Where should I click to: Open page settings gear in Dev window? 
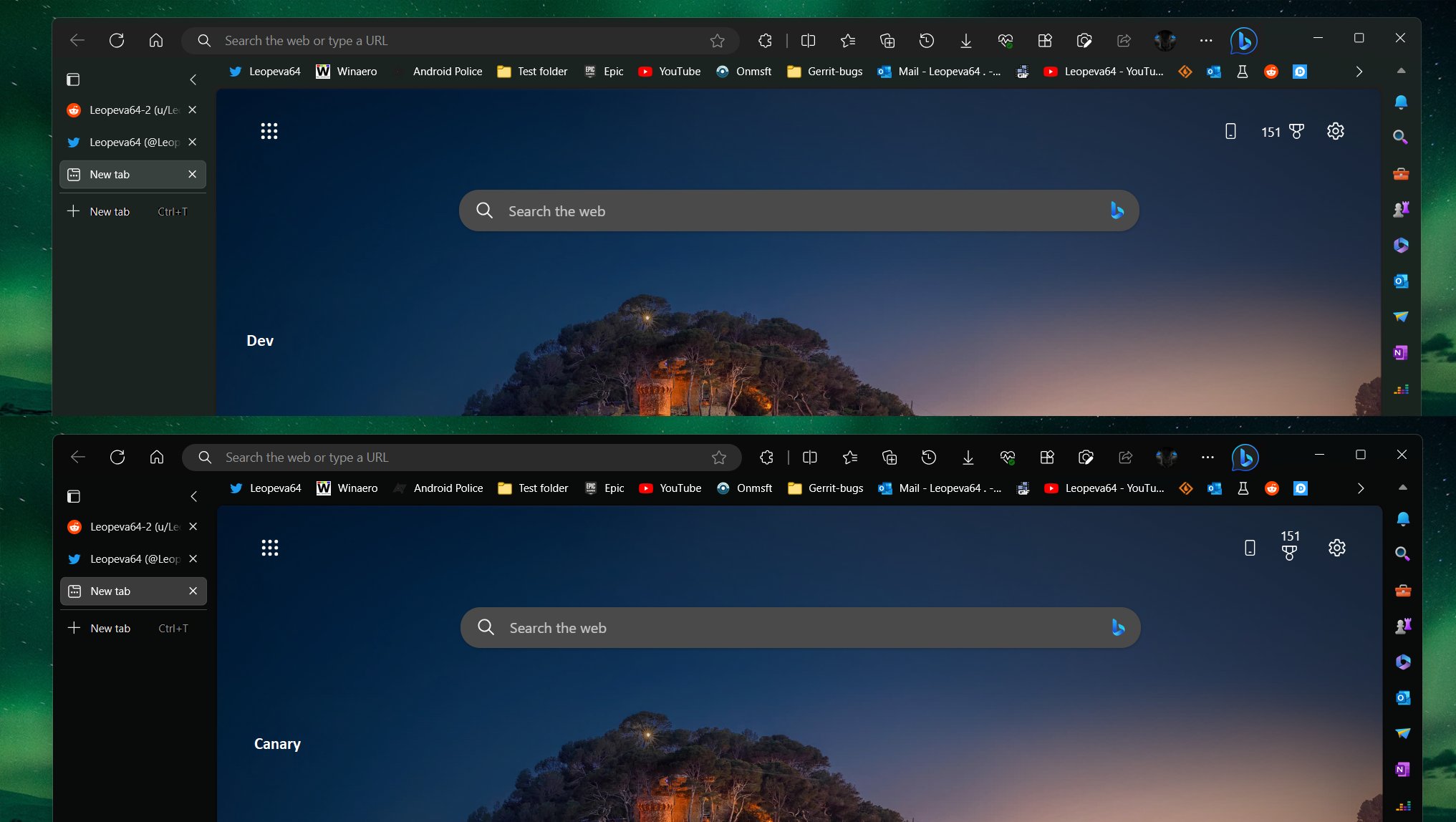tap(1336, 131)
